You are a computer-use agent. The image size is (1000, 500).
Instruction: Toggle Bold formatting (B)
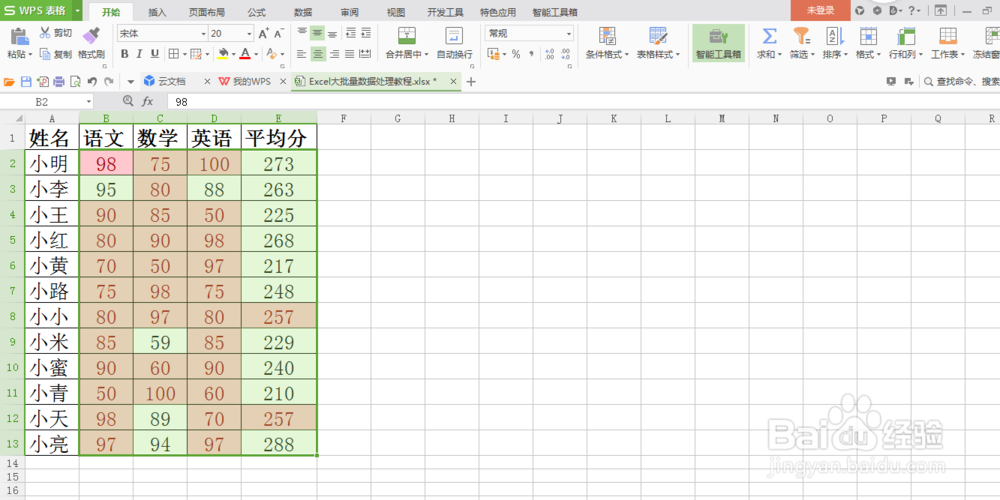click(x=125, y=54)
